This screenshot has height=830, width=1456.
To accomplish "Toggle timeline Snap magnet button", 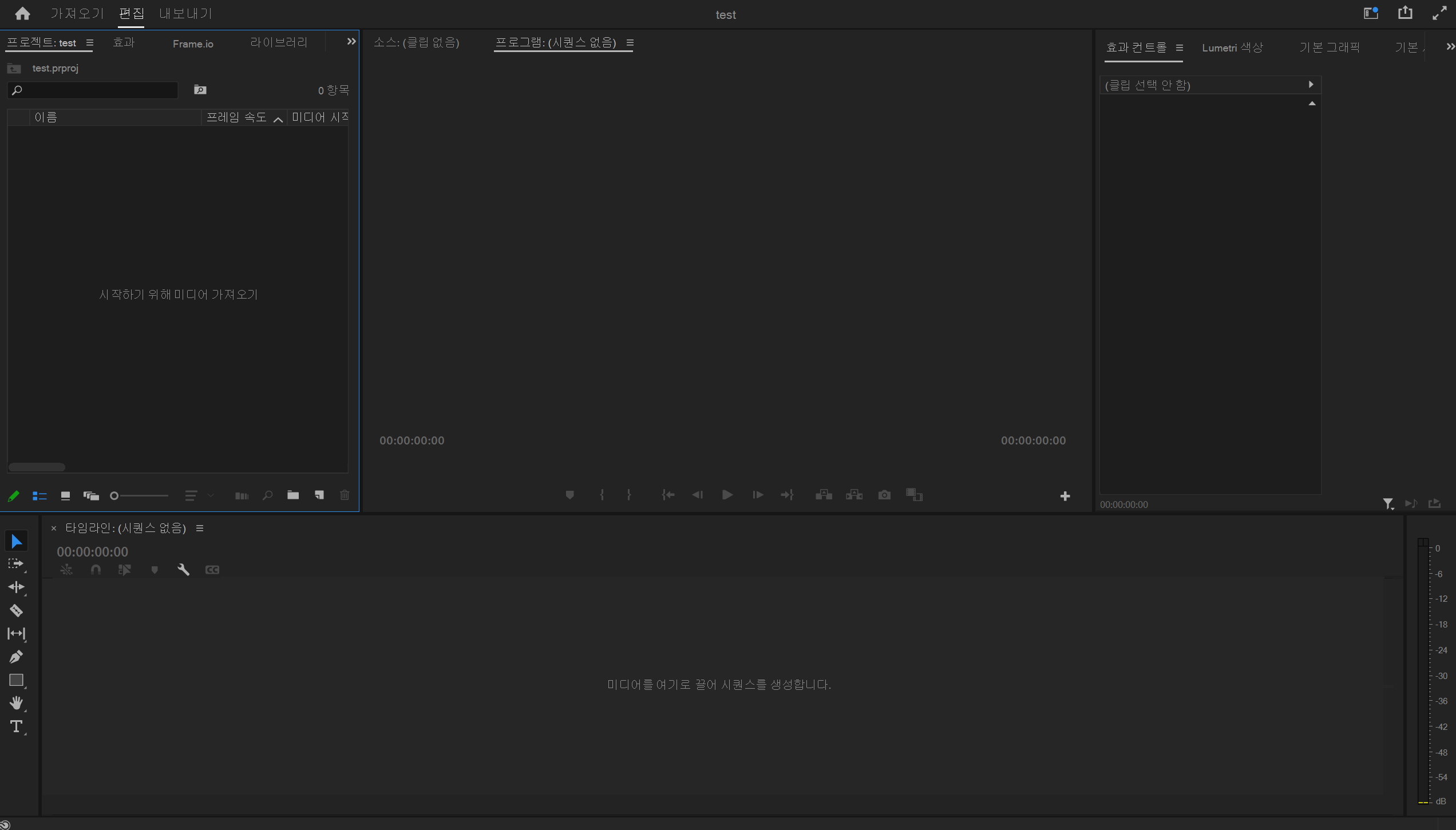I will [96, 570].
